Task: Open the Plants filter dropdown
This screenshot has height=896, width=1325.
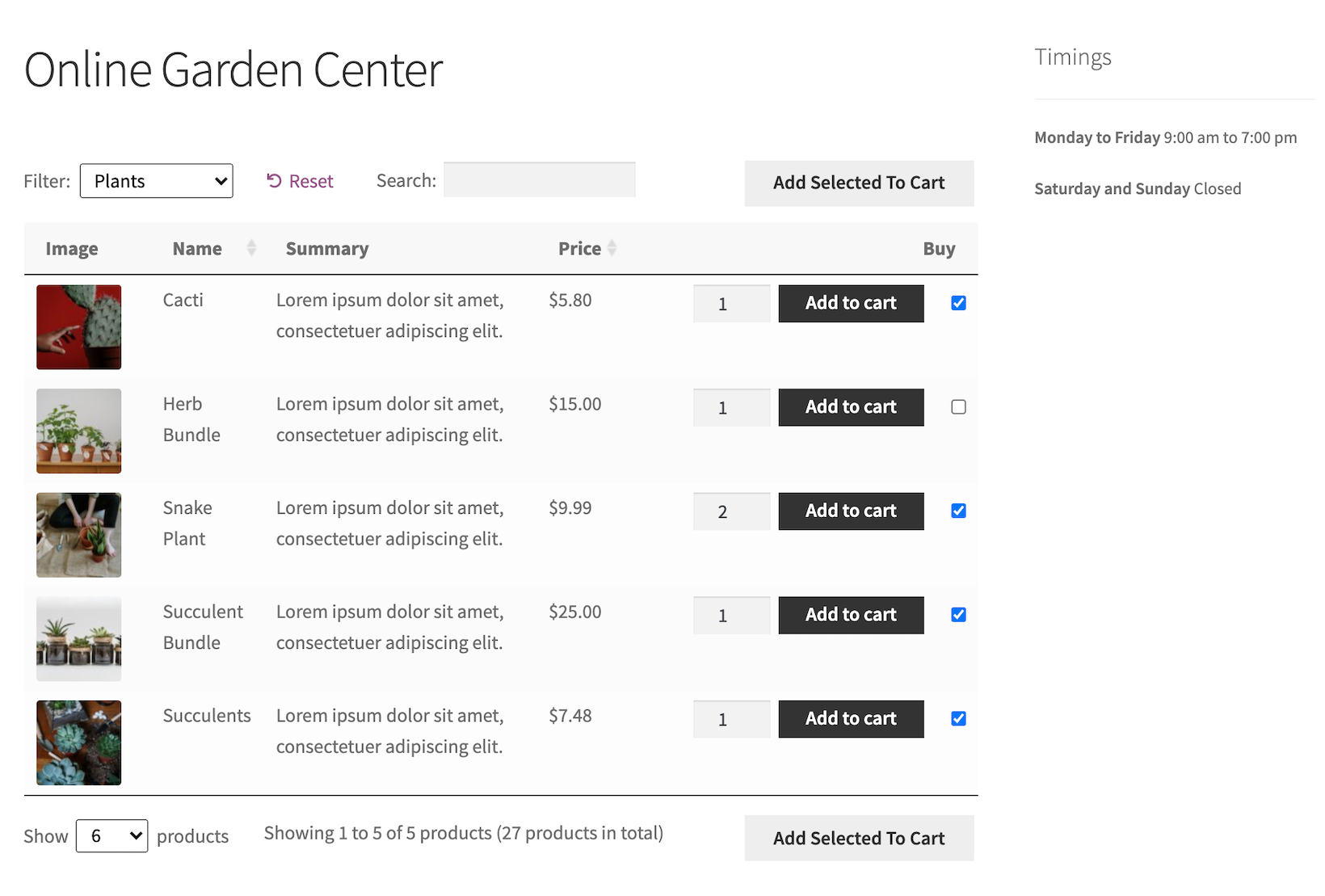Action: [156, 181]
